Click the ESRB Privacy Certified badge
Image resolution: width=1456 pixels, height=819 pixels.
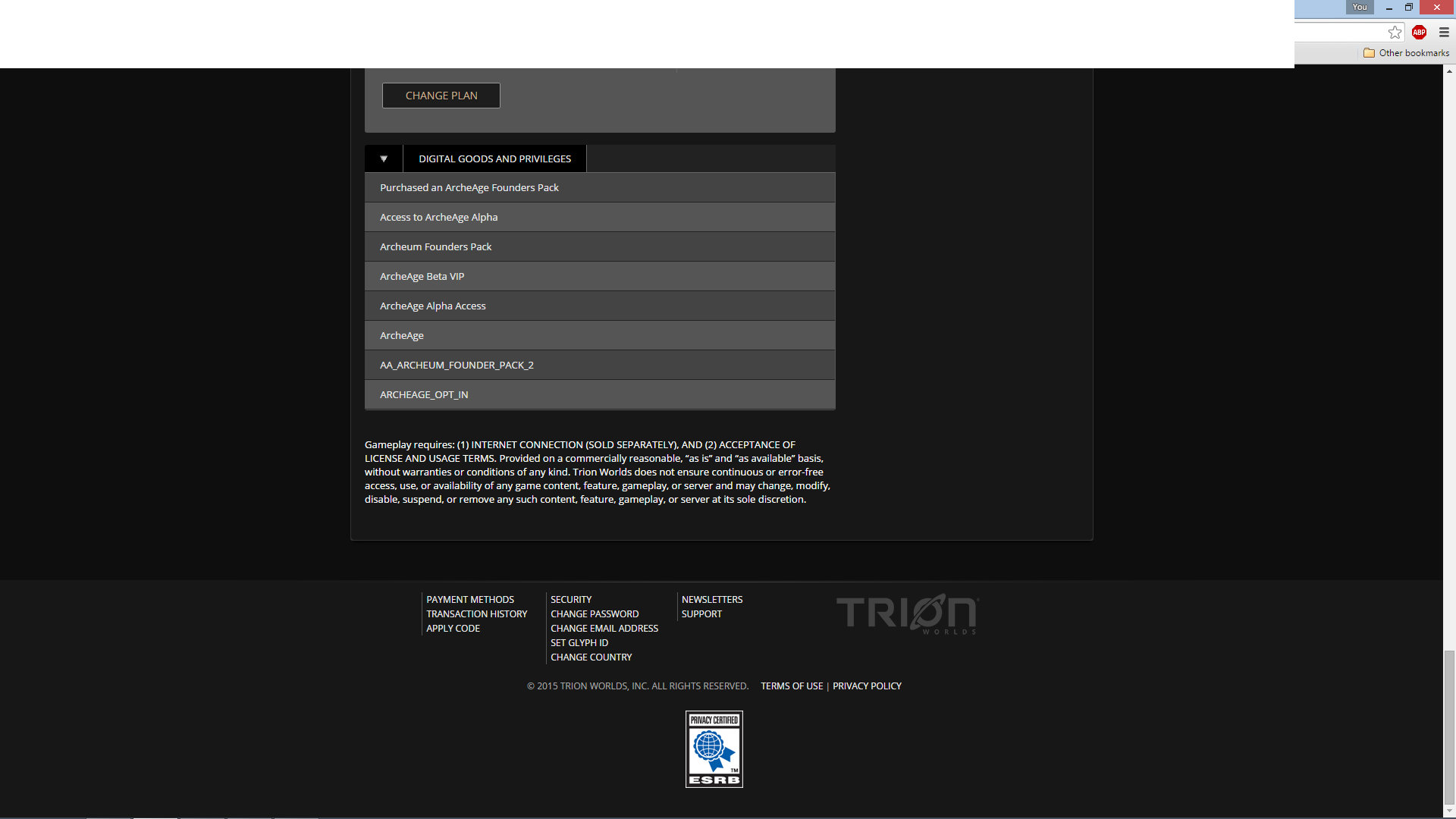[714, 749]
